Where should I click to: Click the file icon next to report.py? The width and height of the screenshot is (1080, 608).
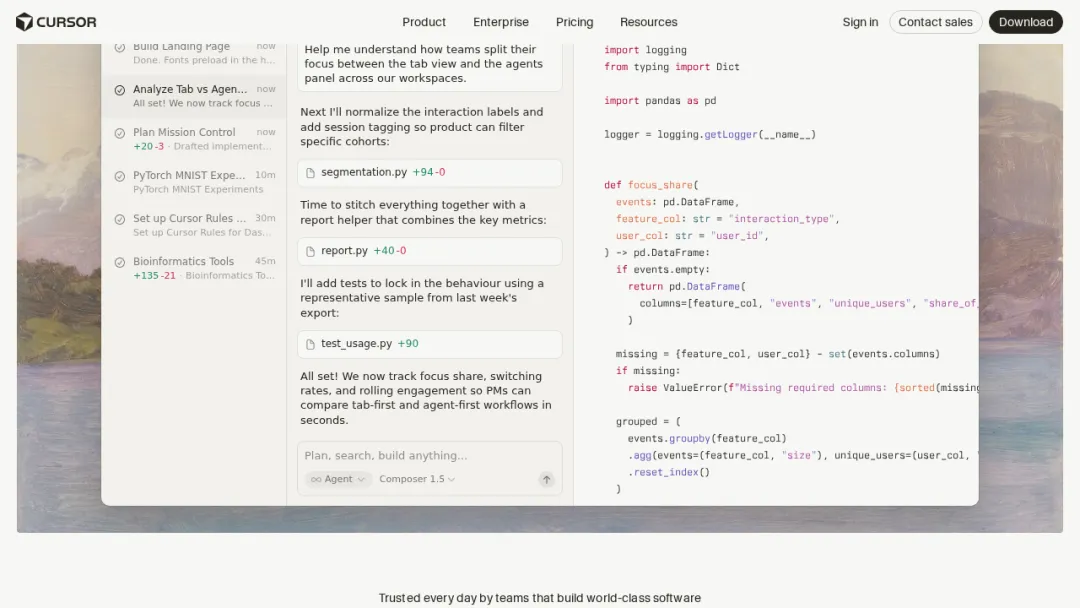[310, 251]
